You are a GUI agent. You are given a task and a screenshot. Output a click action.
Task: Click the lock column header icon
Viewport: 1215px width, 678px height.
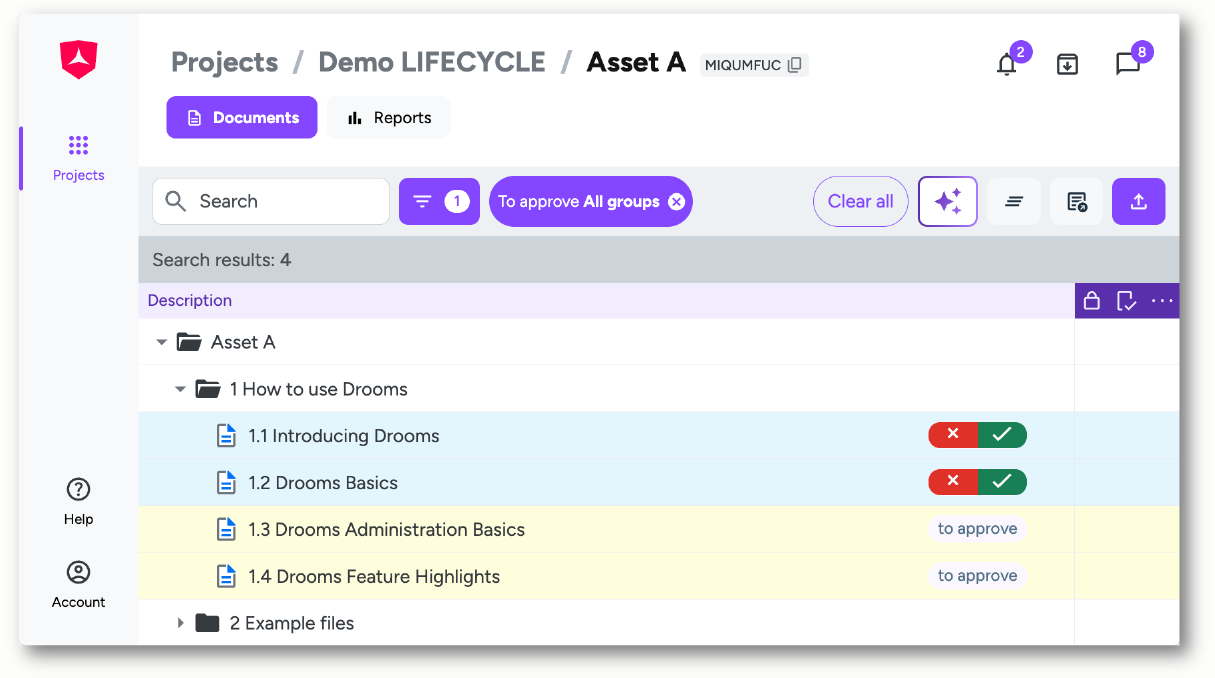[x=1092, y=301]
